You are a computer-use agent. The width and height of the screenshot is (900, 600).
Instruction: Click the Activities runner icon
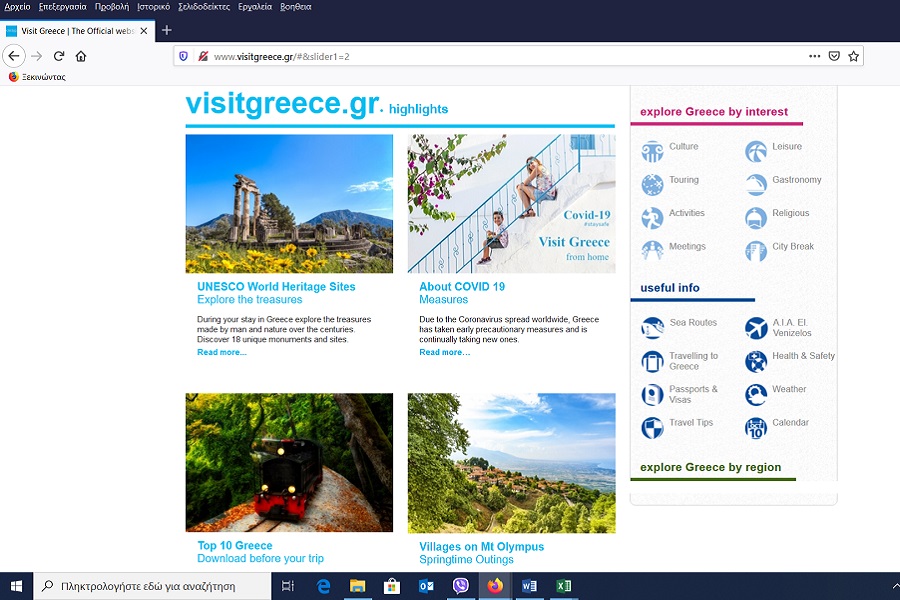click(x=652, y=218)
